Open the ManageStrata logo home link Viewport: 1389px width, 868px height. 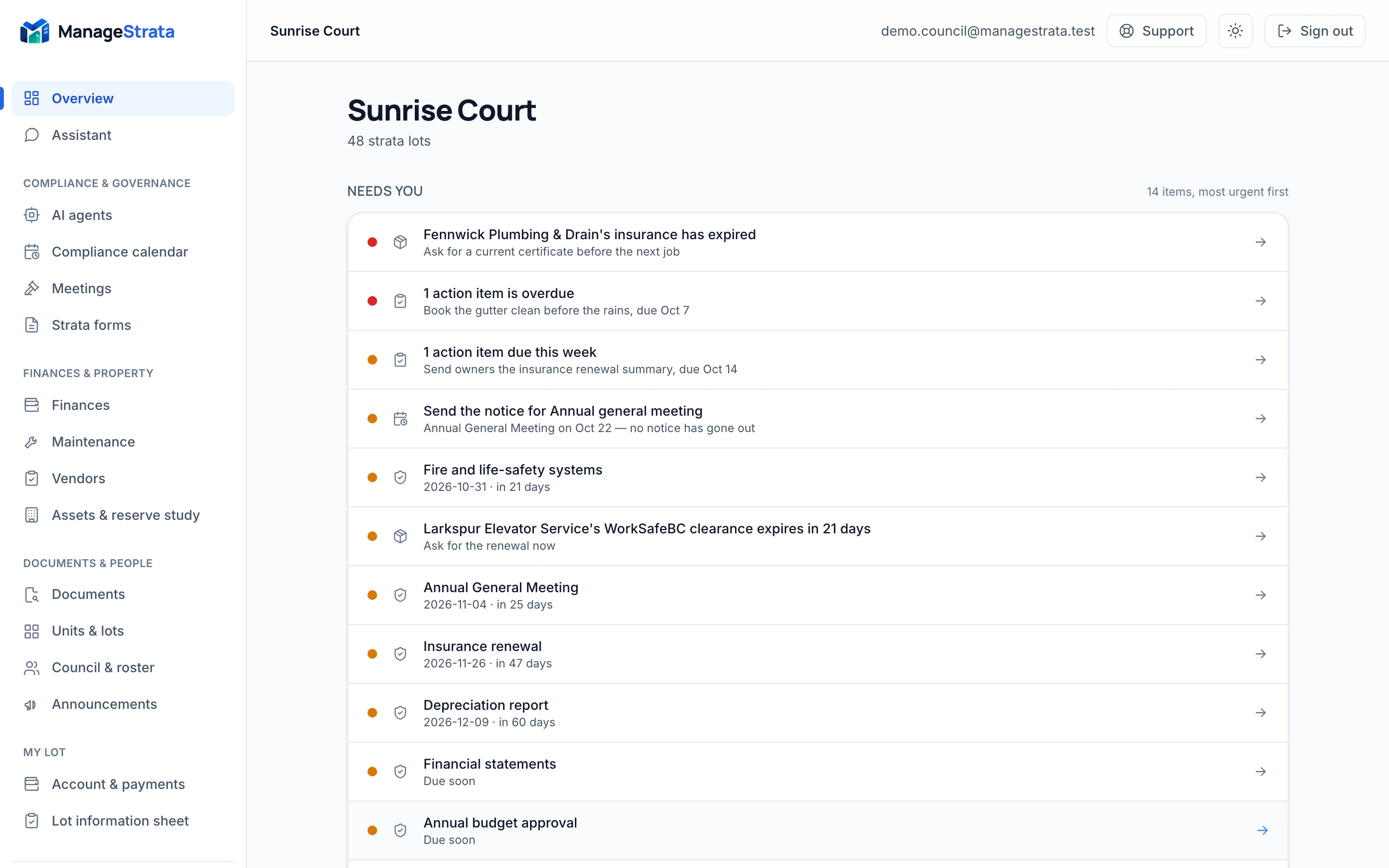(97, 31)
